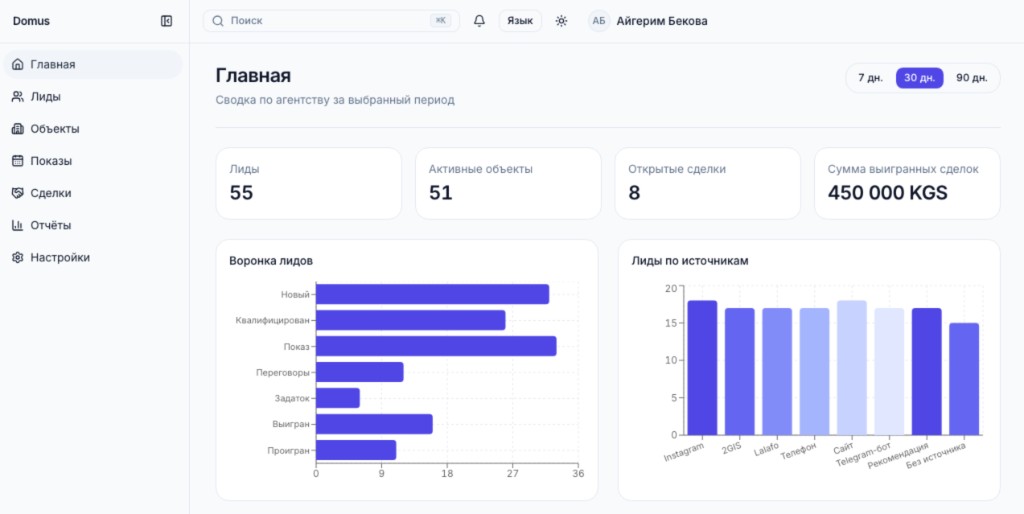1024x514 pixels.
Task: Click the Задаток funnel bar
Action: (338, 398)
